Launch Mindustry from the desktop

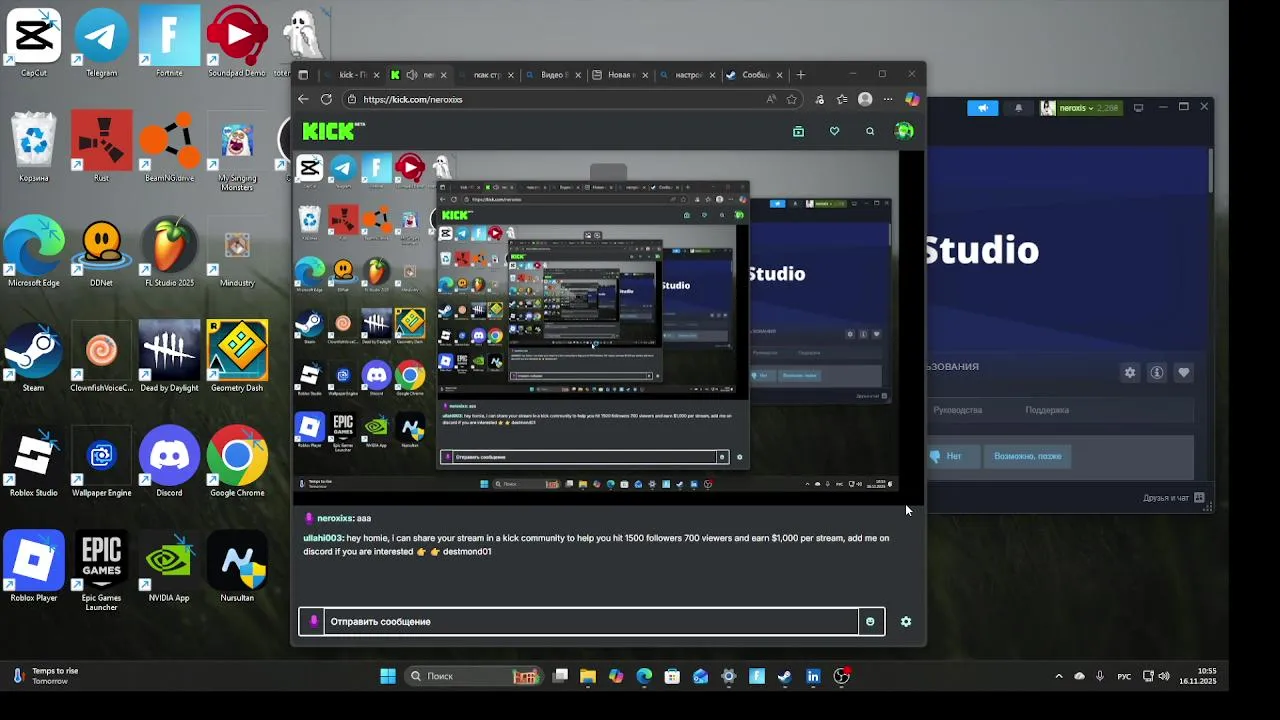(237, 253)
